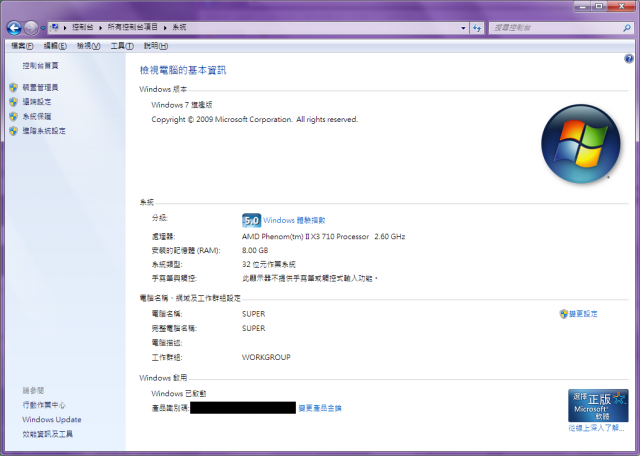Select the 所有控制台項目 breadcrumb
The image size is (640, 456).
coord(132,27)
